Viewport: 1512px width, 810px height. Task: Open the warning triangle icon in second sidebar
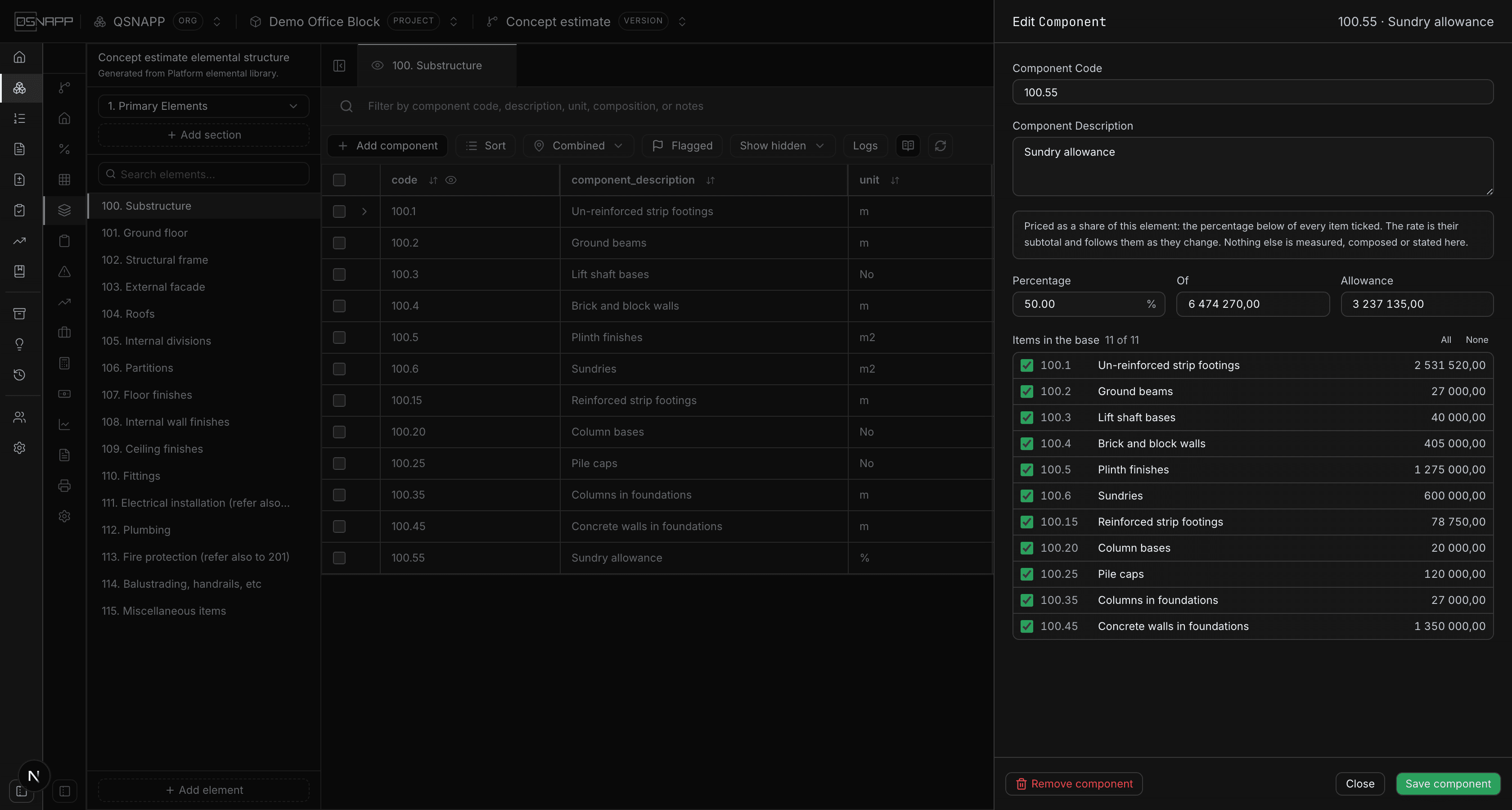tap(64, 271)
